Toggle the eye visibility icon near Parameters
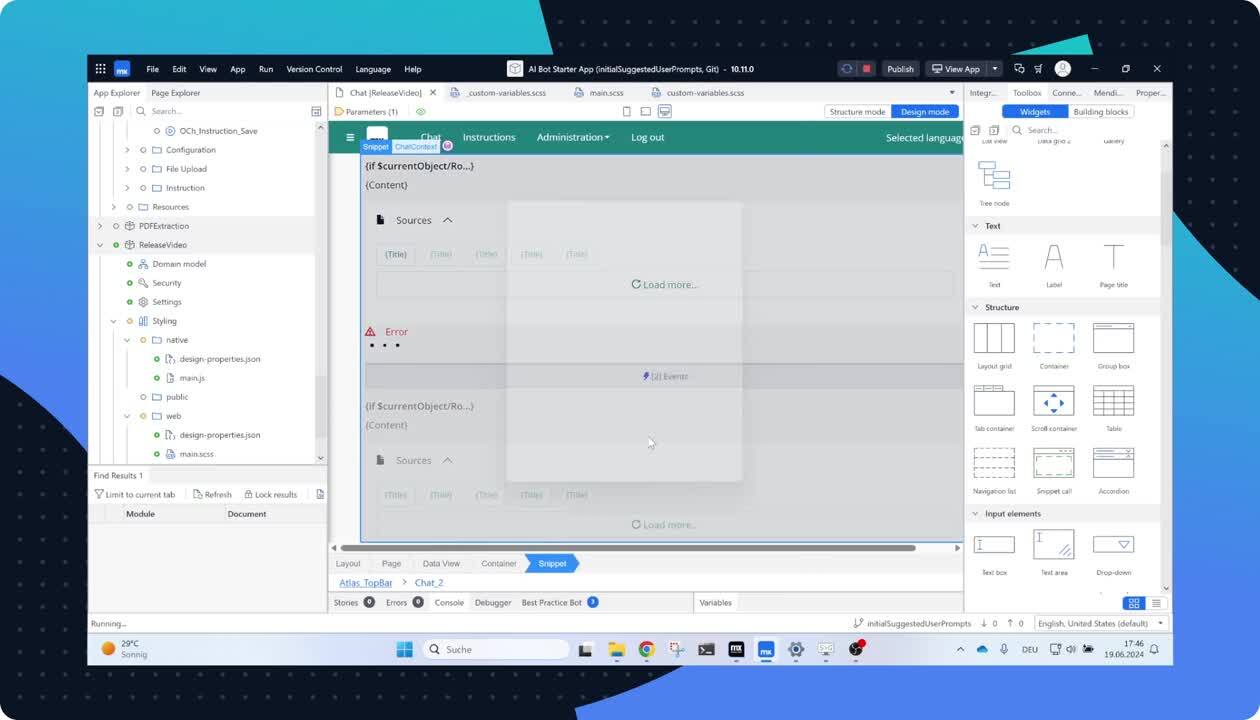 [x=421, y=112]
